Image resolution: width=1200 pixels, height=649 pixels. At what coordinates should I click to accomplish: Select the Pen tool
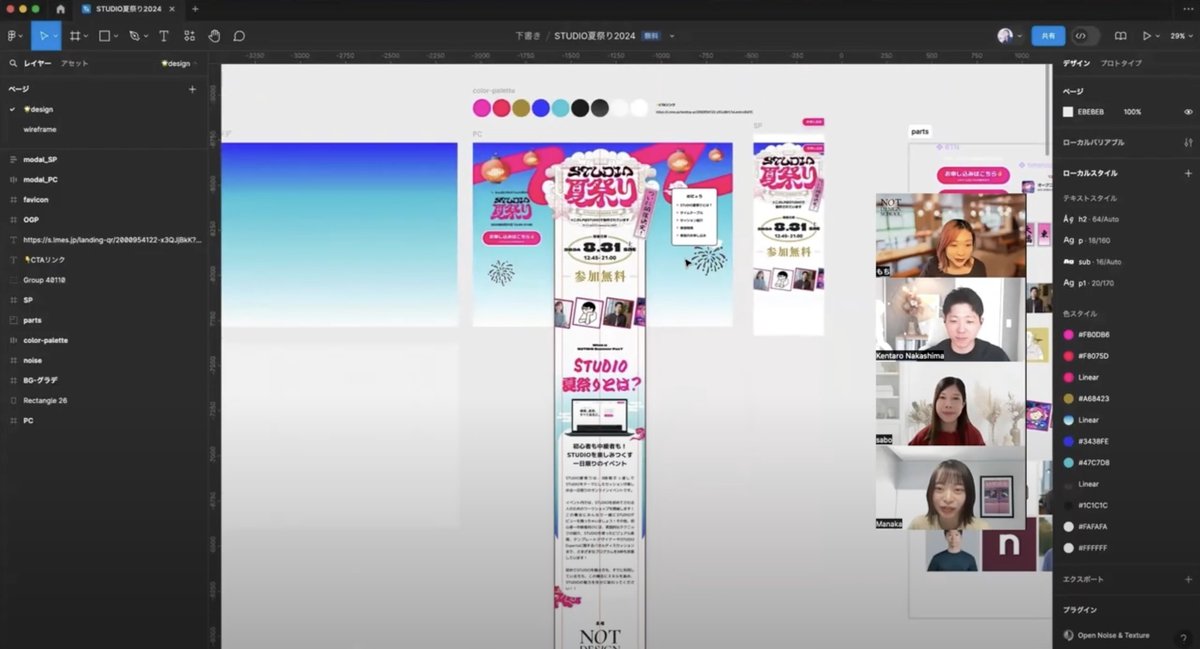click(134, 36)
